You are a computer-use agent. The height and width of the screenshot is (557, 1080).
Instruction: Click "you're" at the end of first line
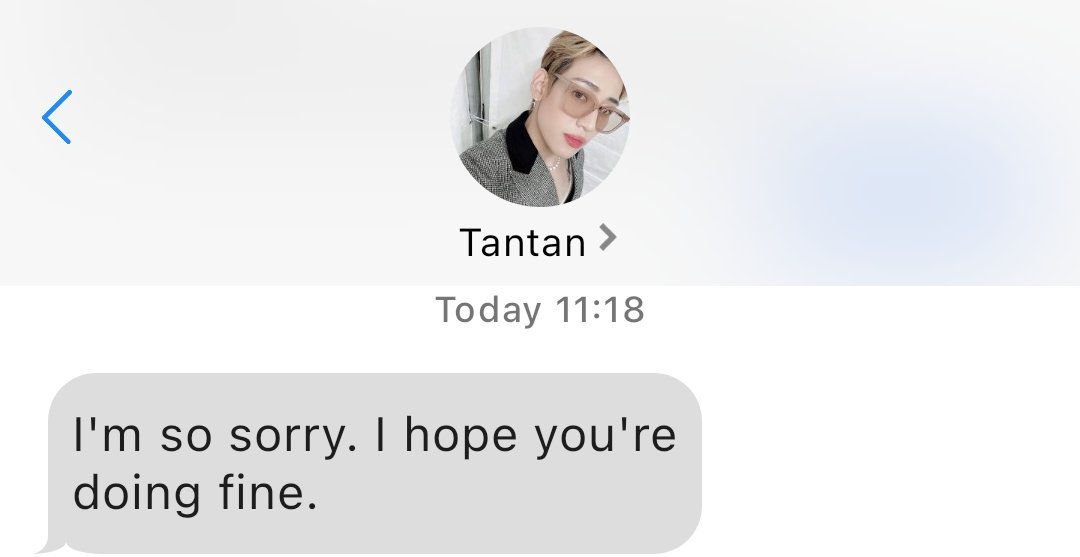[606, 437]
